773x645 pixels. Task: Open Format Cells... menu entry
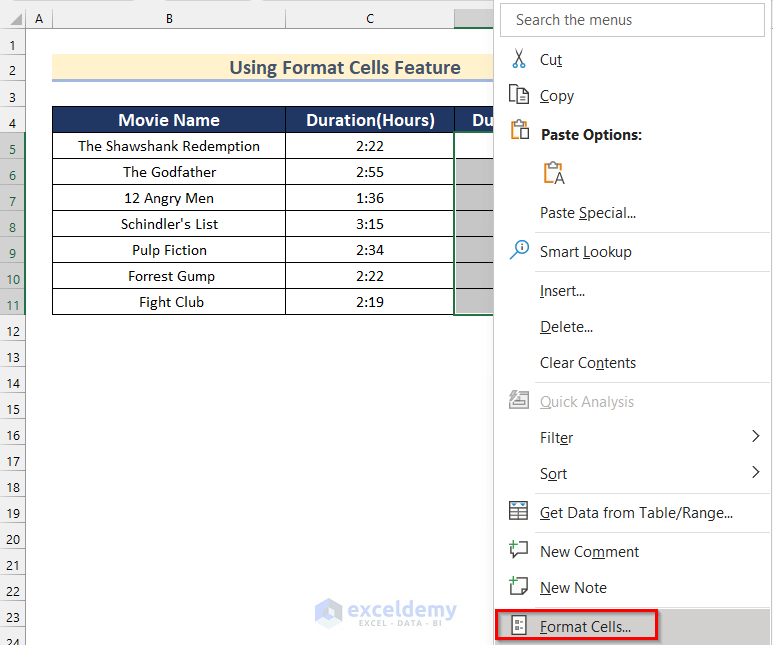coord(585,627)
